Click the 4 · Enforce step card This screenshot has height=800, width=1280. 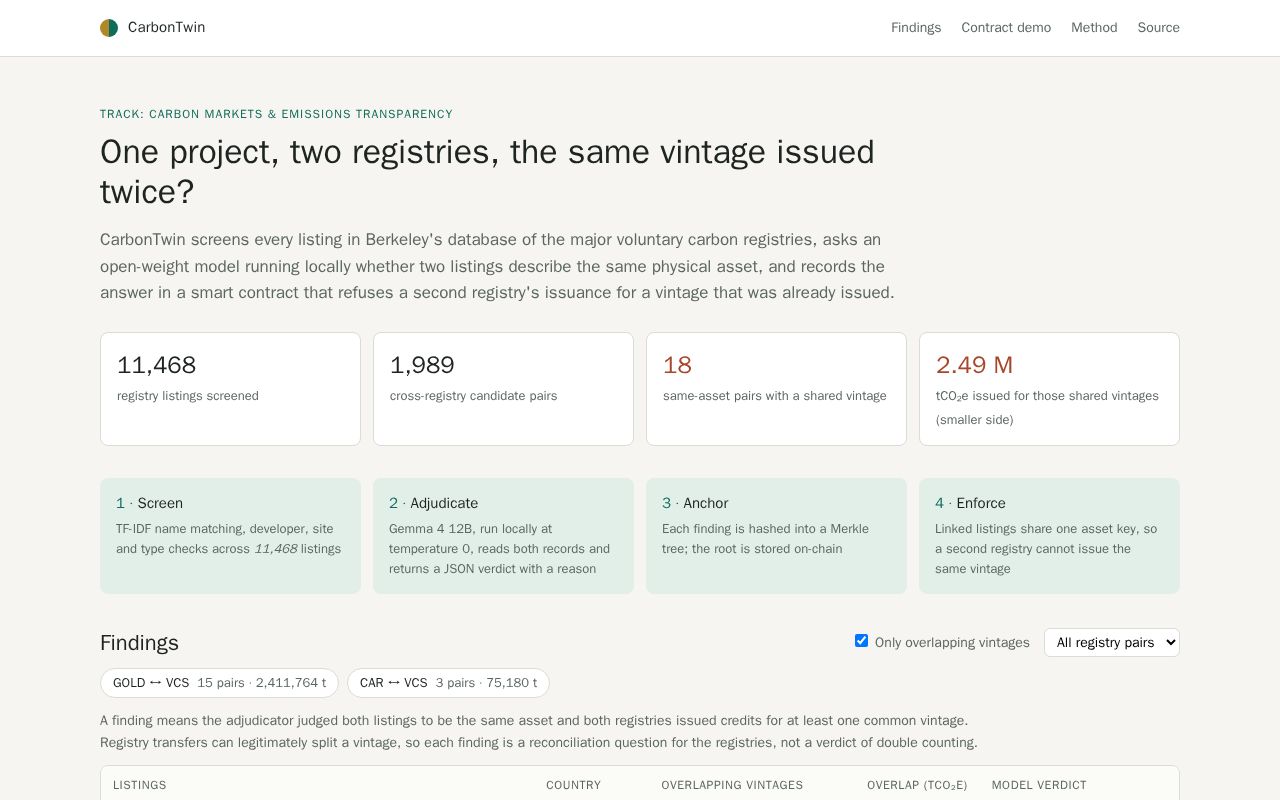click(1049, 536)
